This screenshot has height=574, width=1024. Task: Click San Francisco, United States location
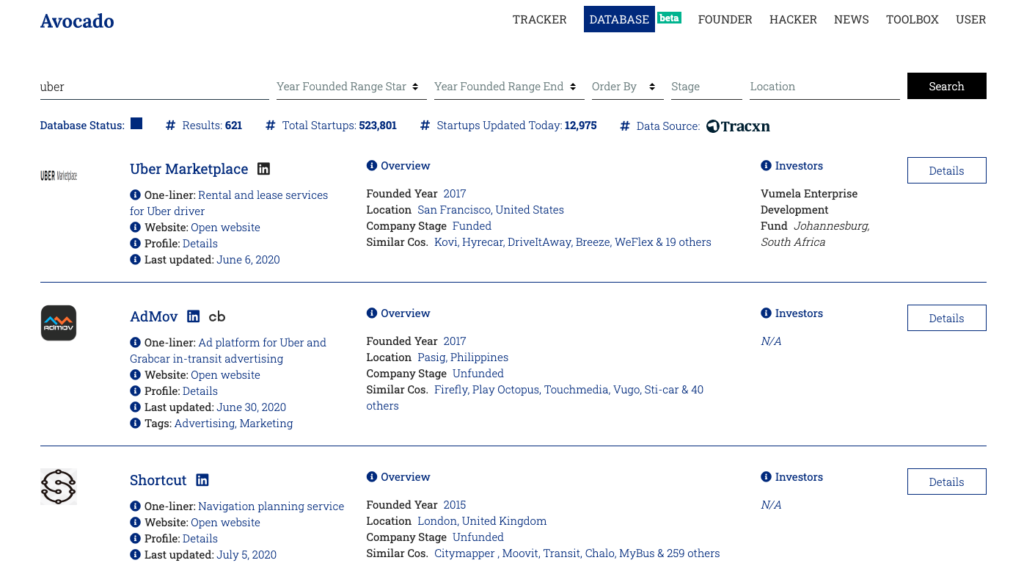click(490, 210)
